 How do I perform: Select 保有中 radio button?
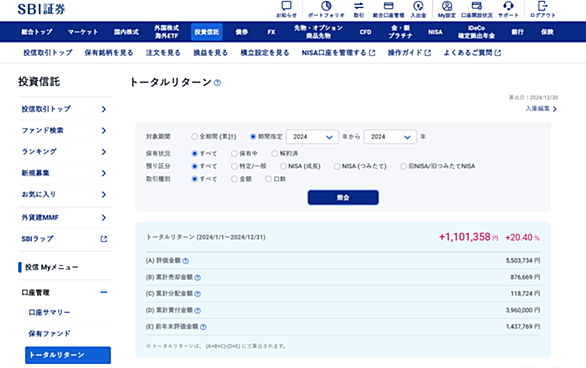[x=234, y=154]
